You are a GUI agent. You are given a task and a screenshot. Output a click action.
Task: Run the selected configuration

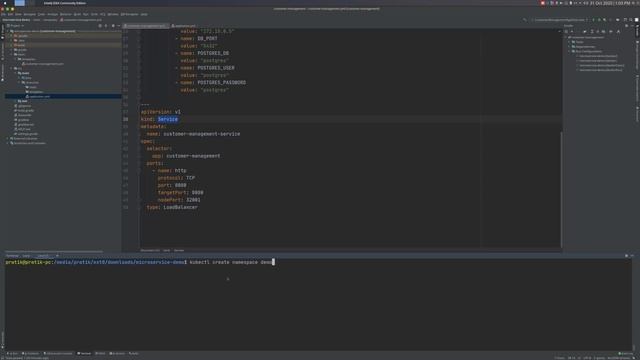[593, 20]
